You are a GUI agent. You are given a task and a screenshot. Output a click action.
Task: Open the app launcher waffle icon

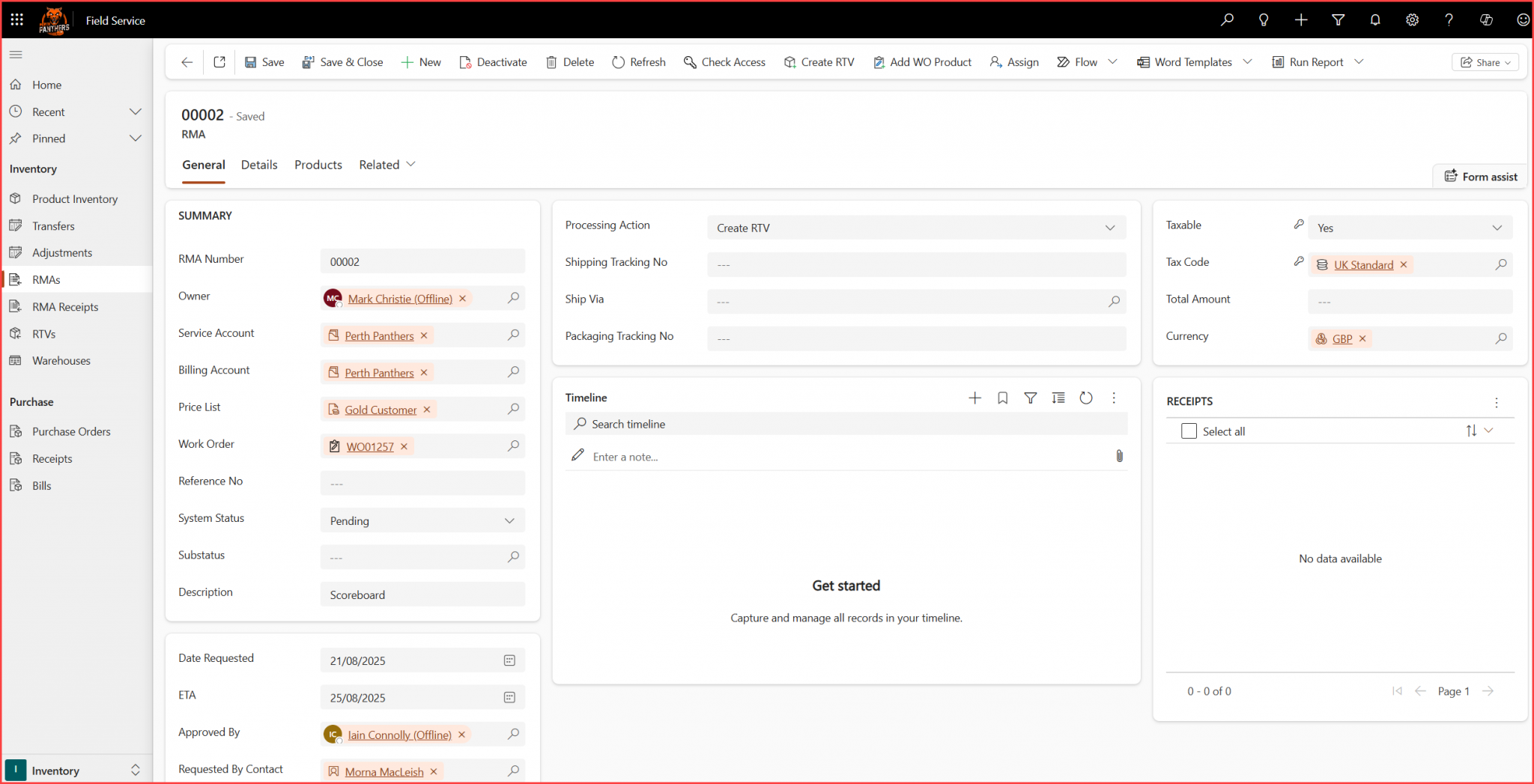pos(16,20)
